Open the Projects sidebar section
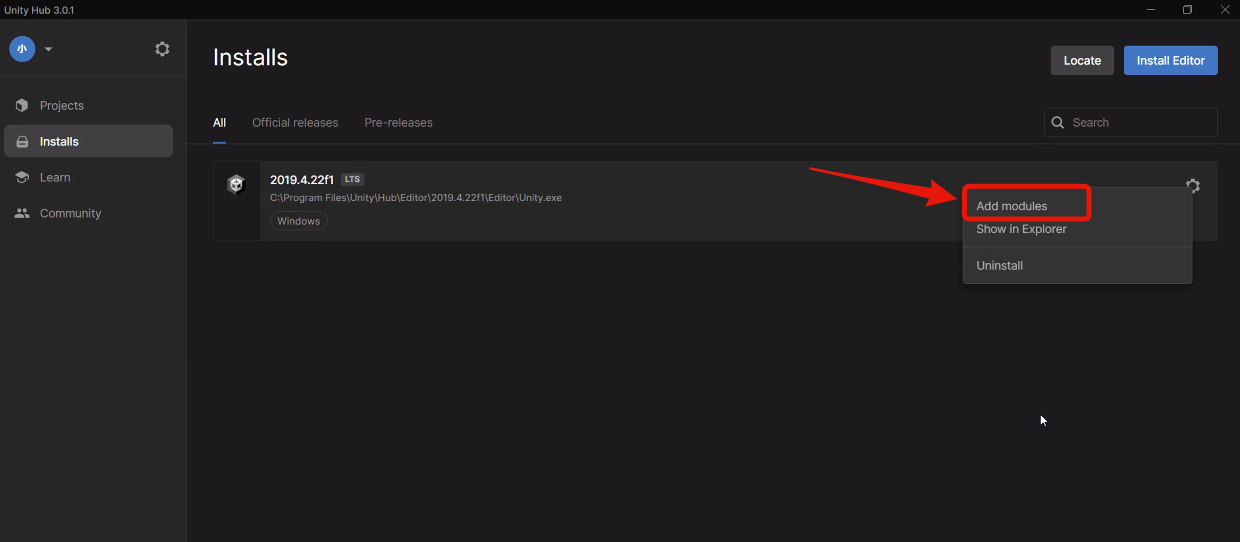This screenshot has width=1240, height=542. (x=88, y=105)
